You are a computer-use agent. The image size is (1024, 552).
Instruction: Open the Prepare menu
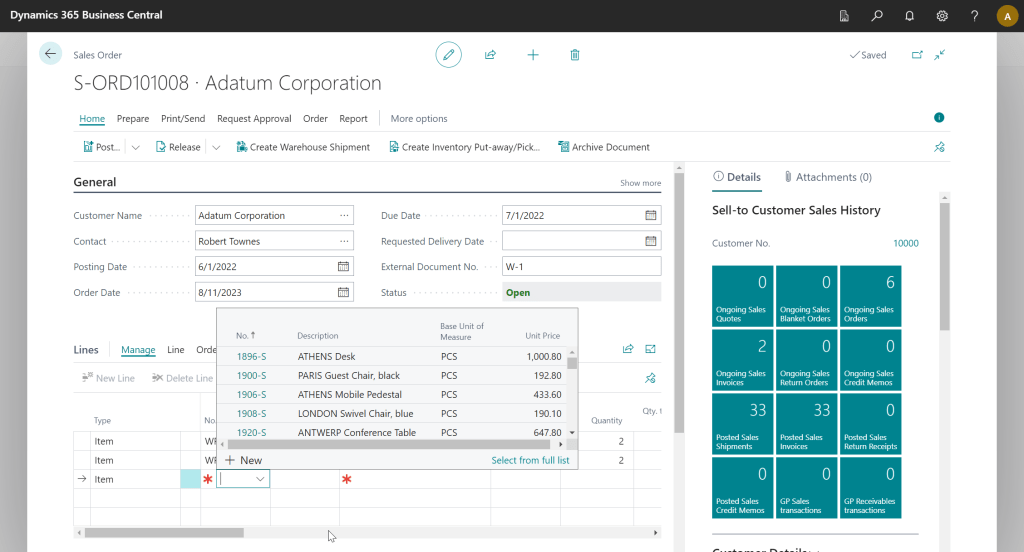133,118
